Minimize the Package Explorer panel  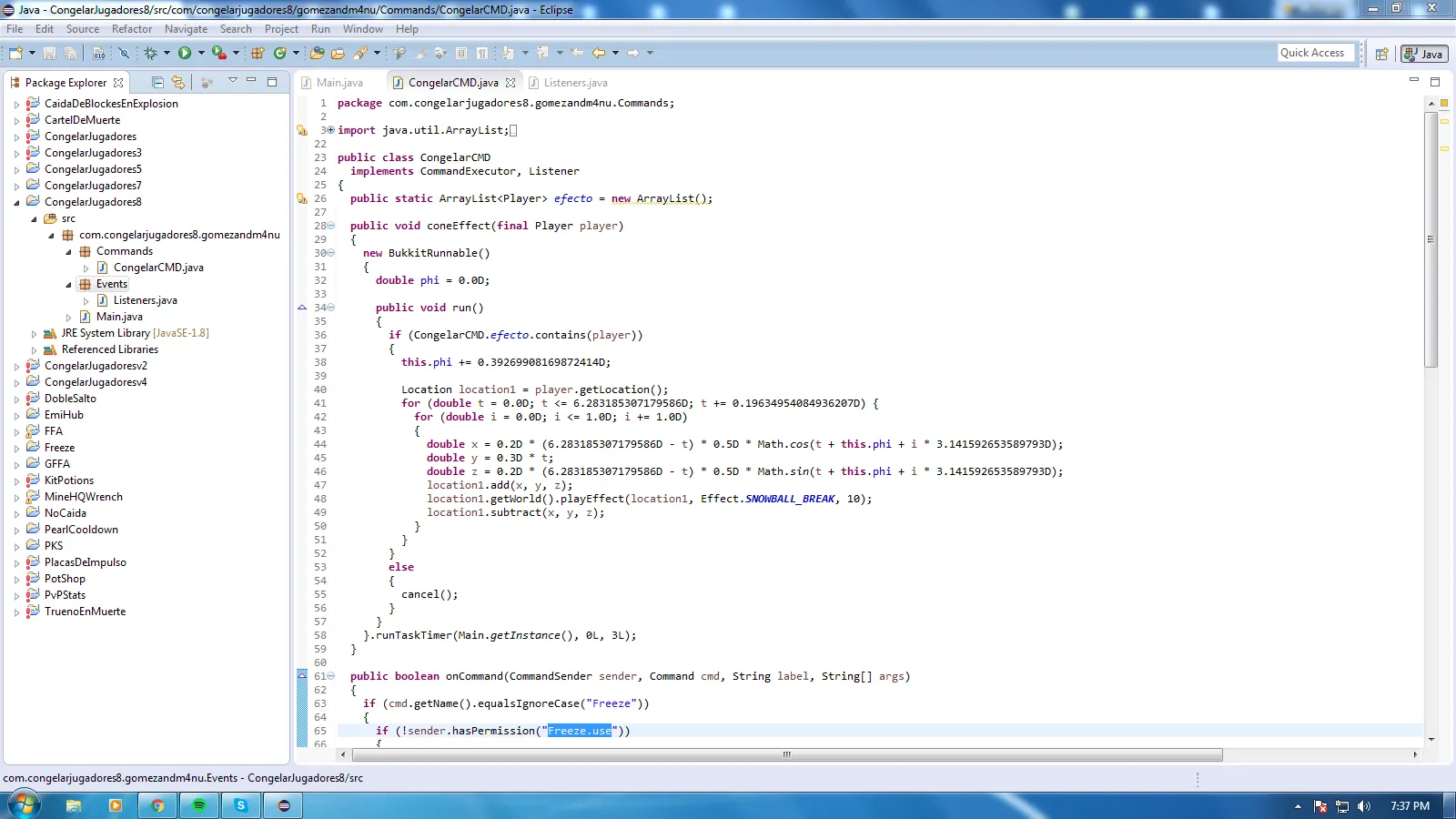[251, 80]
